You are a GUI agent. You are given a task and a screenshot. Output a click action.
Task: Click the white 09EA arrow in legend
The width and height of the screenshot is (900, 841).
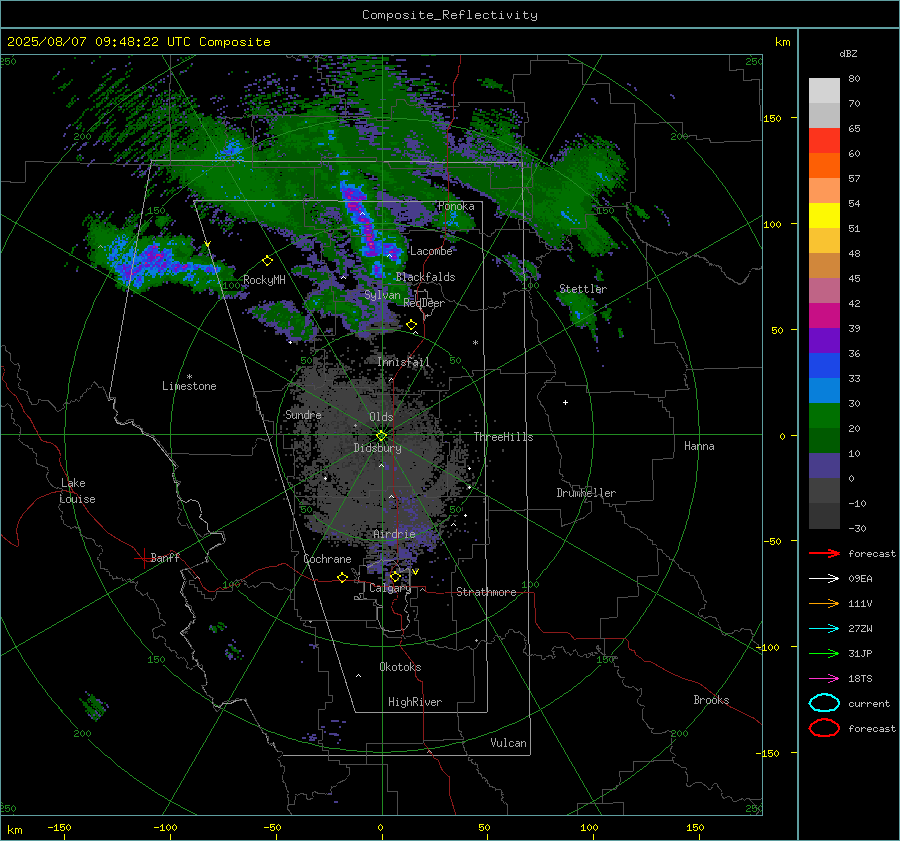pos(824,578)
